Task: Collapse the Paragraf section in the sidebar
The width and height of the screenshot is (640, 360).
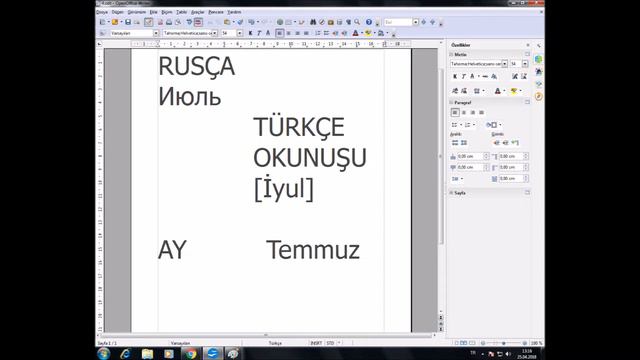Action: point(451,102)
